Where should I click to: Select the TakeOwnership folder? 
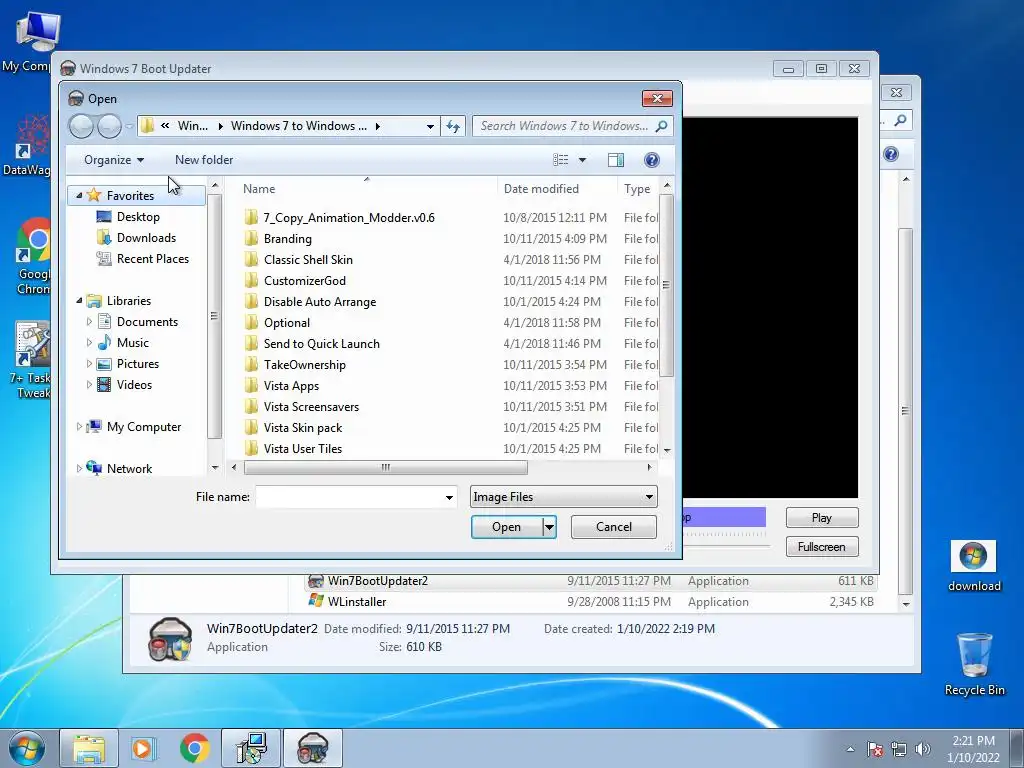tap(304, 364)
